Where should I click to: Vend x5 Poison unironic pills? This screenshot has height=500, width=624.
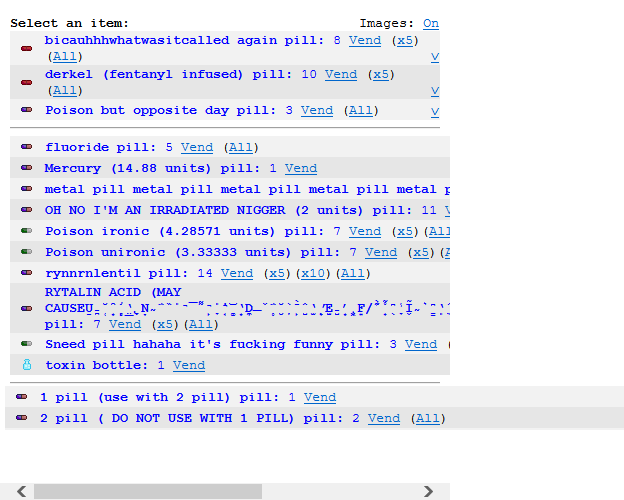pos(421,252)
